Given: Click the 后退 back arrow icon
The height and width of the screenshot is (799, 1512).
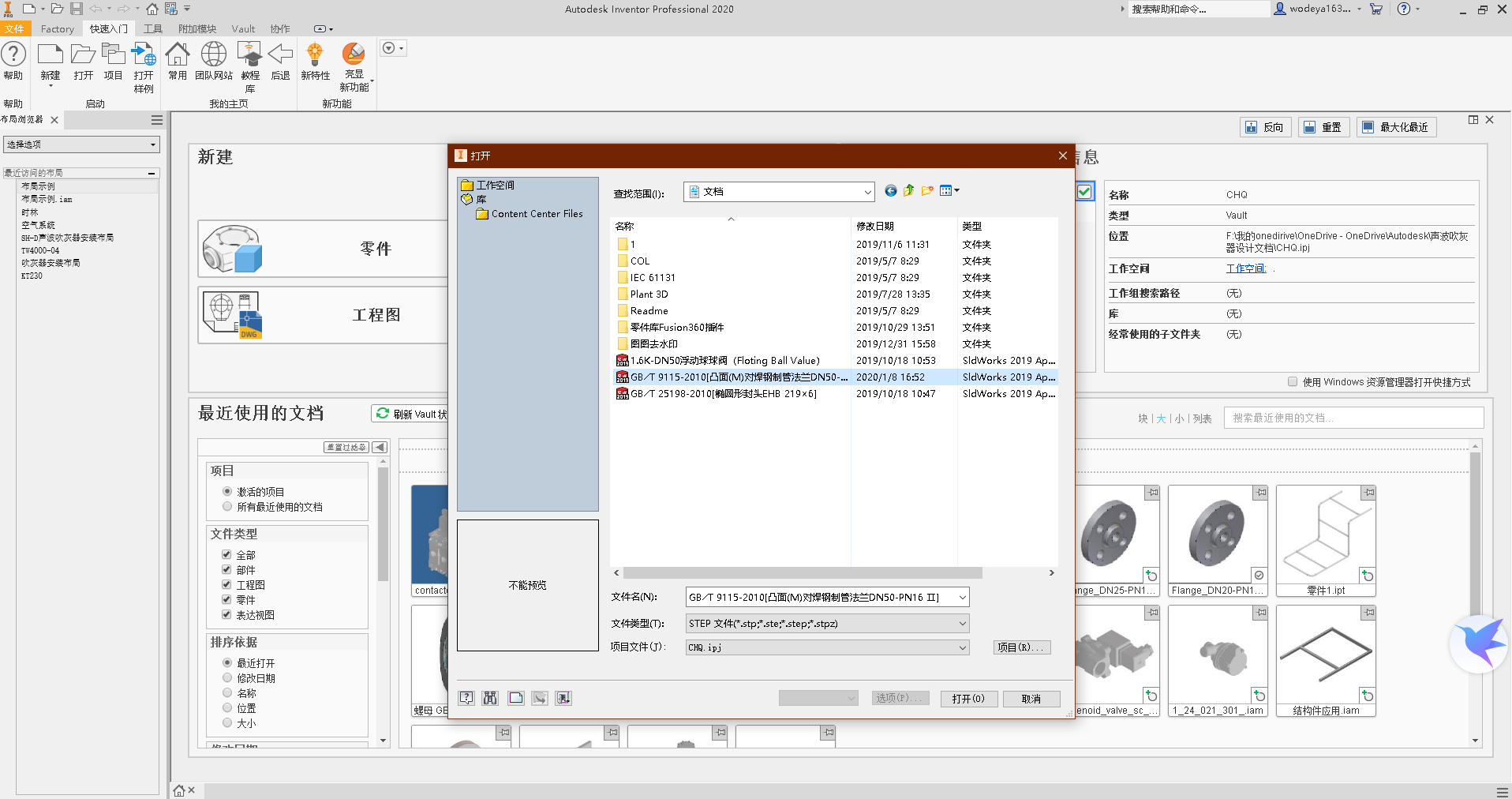Looking at the screenshot, I should (280, 54).
